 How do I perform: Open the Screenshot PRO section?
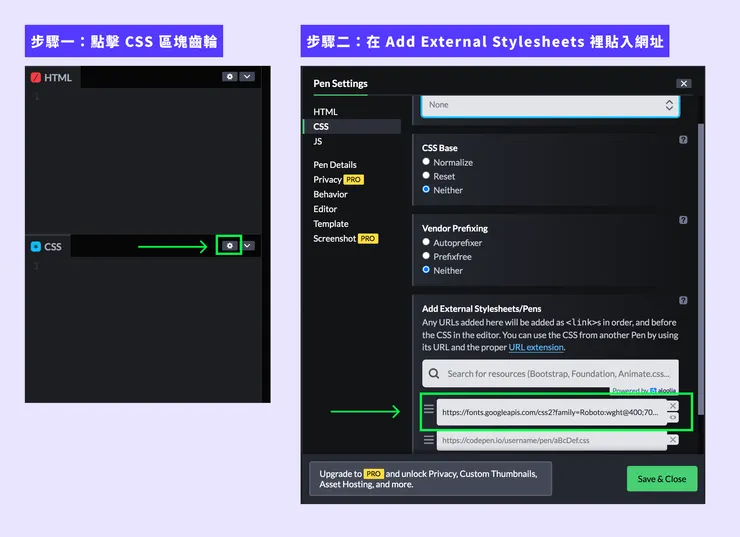[x=345, y=238]
